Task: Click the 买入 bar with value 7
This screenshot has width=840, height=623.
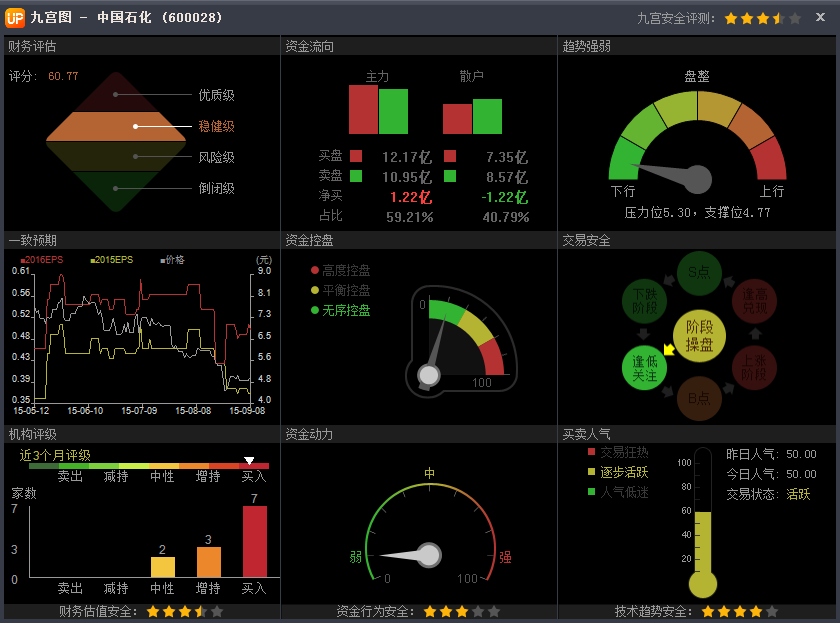Action: point(255,542)
